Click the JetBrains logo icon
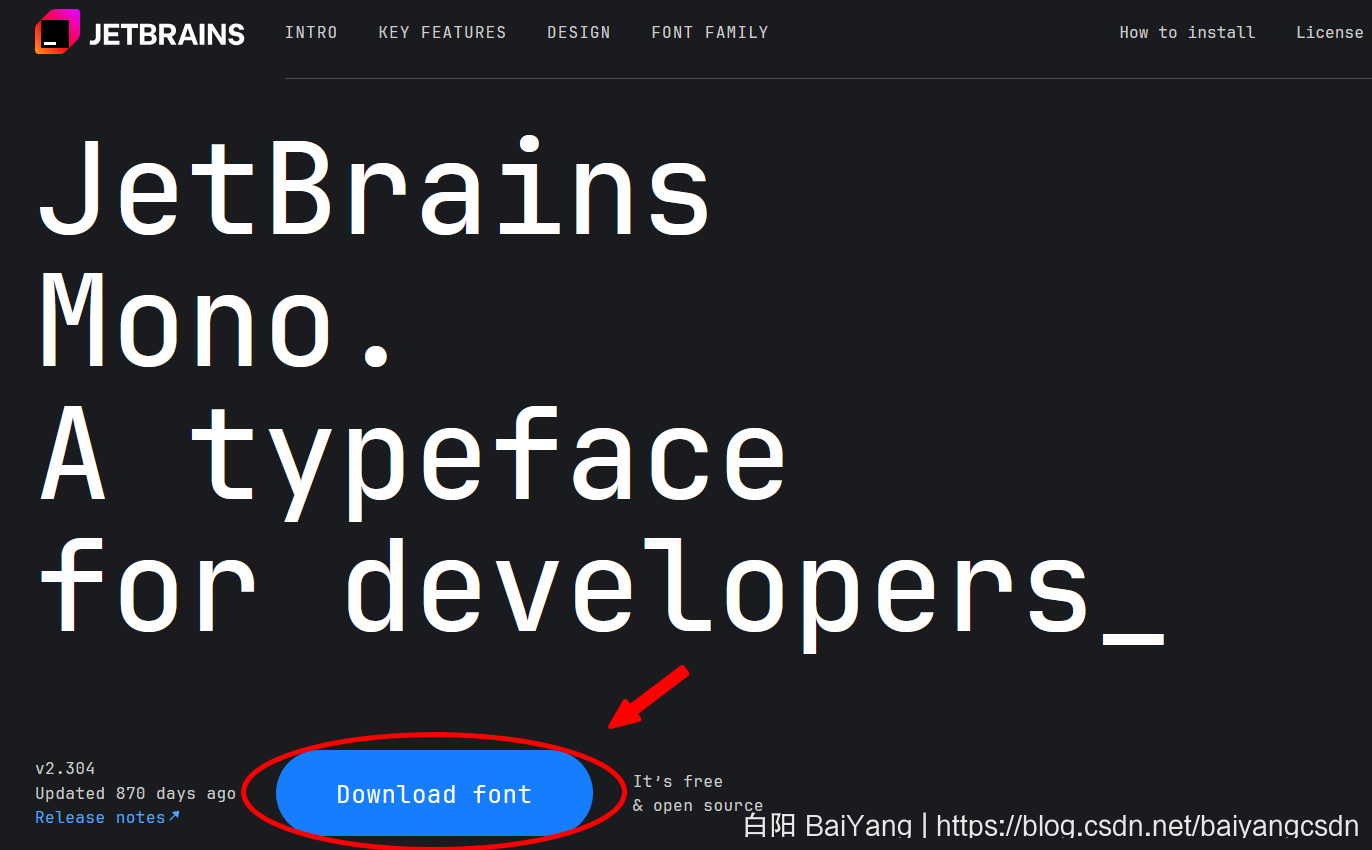Viewport: 1372px width, 850px height. click(57, 32)
